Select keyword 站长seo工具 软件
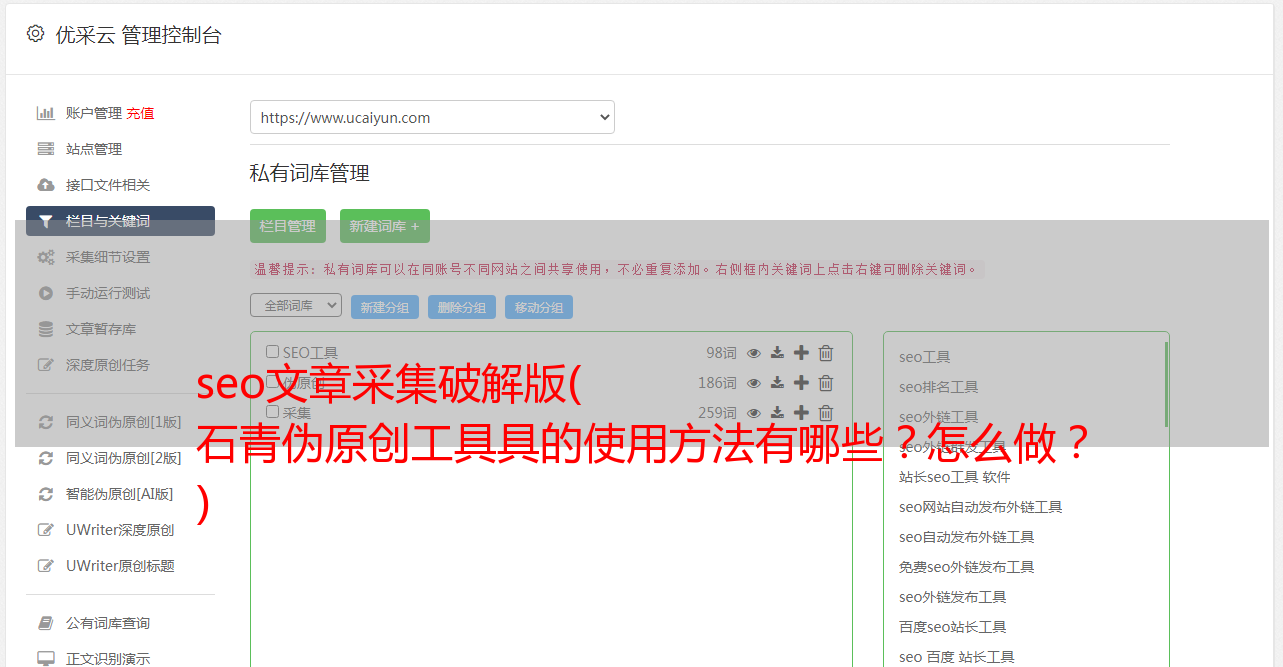This screenshot has height=667, width=1283. [x=955, y=477]
